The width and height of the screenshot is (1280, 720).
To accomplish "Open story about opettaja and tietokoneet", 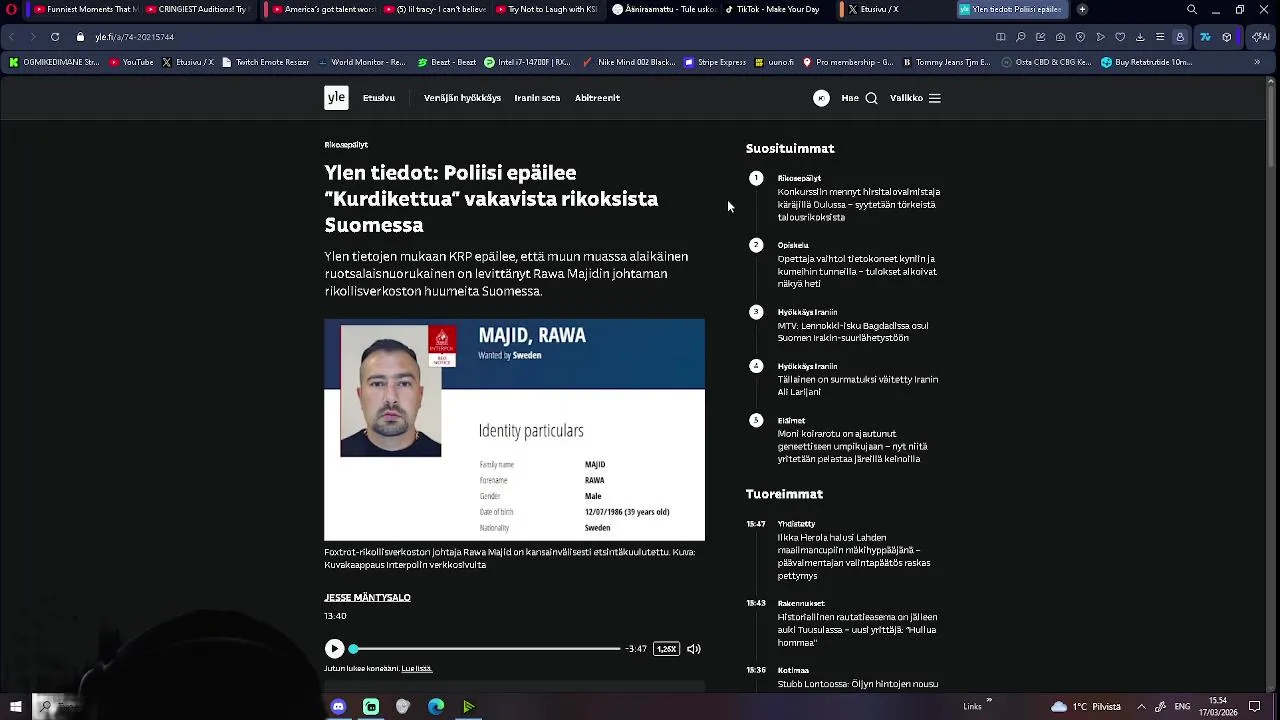I will pyautogui.click(x=857, y=271).
